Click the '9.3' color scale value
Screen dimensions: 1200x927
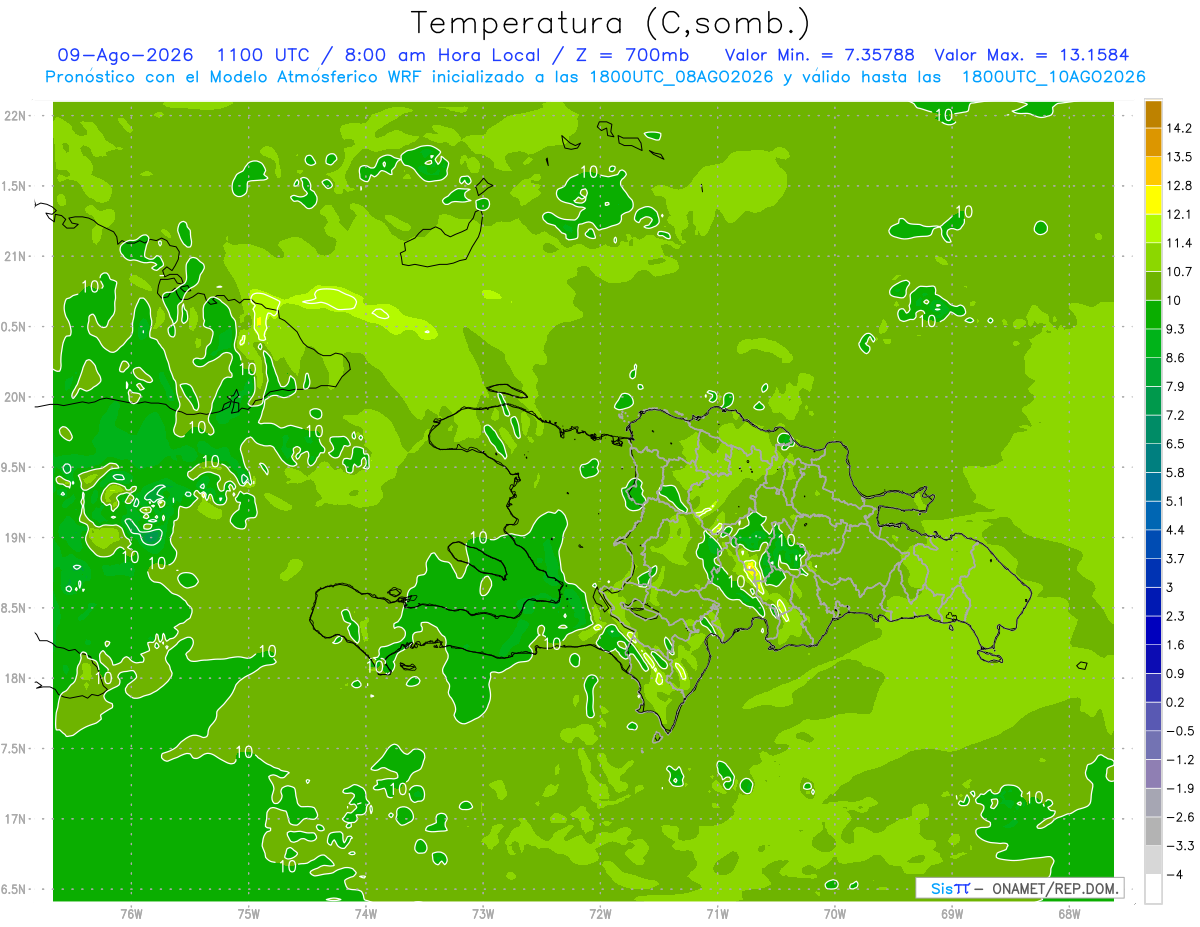pyautogui.click(x=1177, y=329)
